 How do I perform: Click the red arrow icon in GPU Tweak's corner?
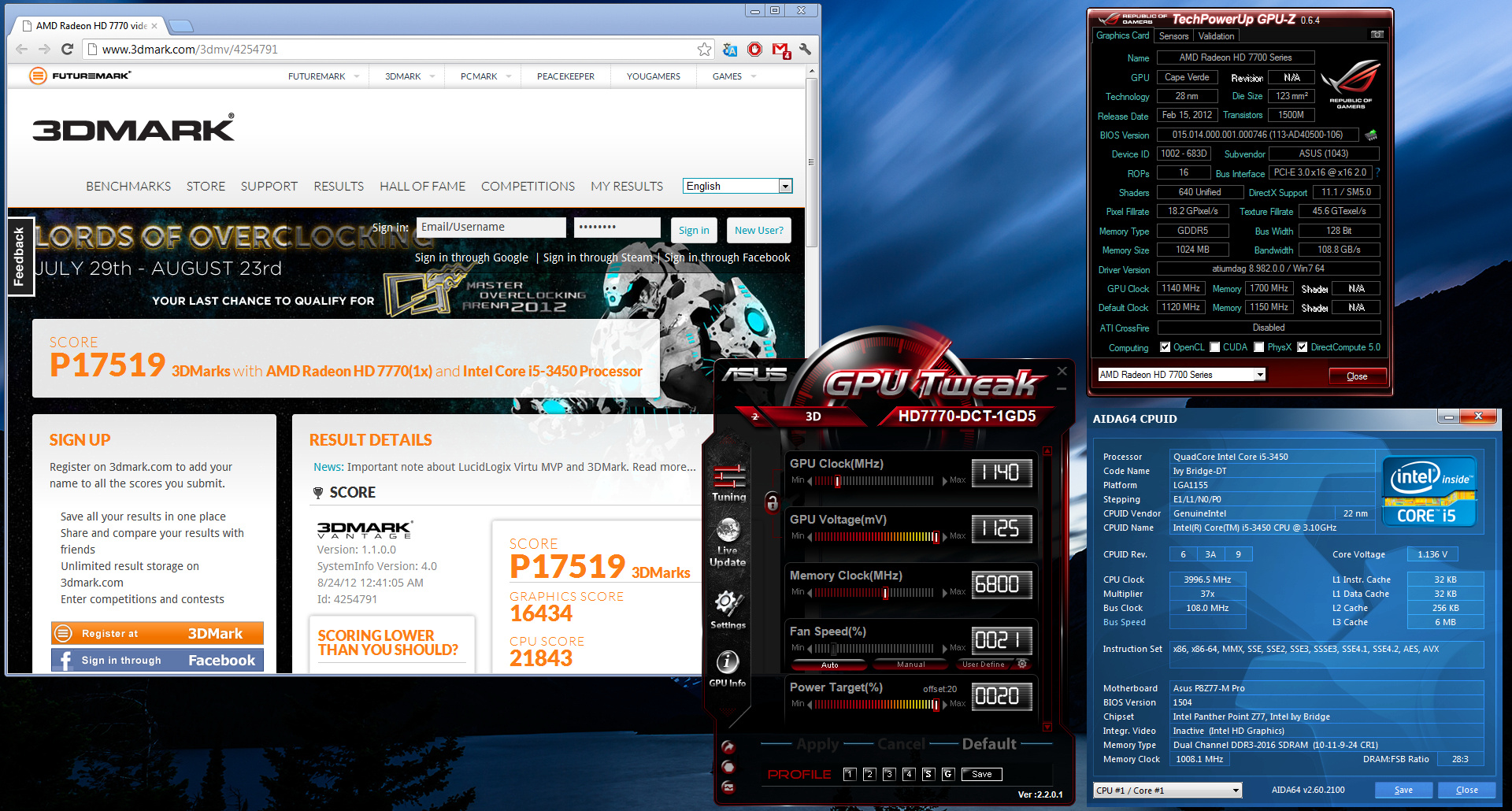(728, 747)
